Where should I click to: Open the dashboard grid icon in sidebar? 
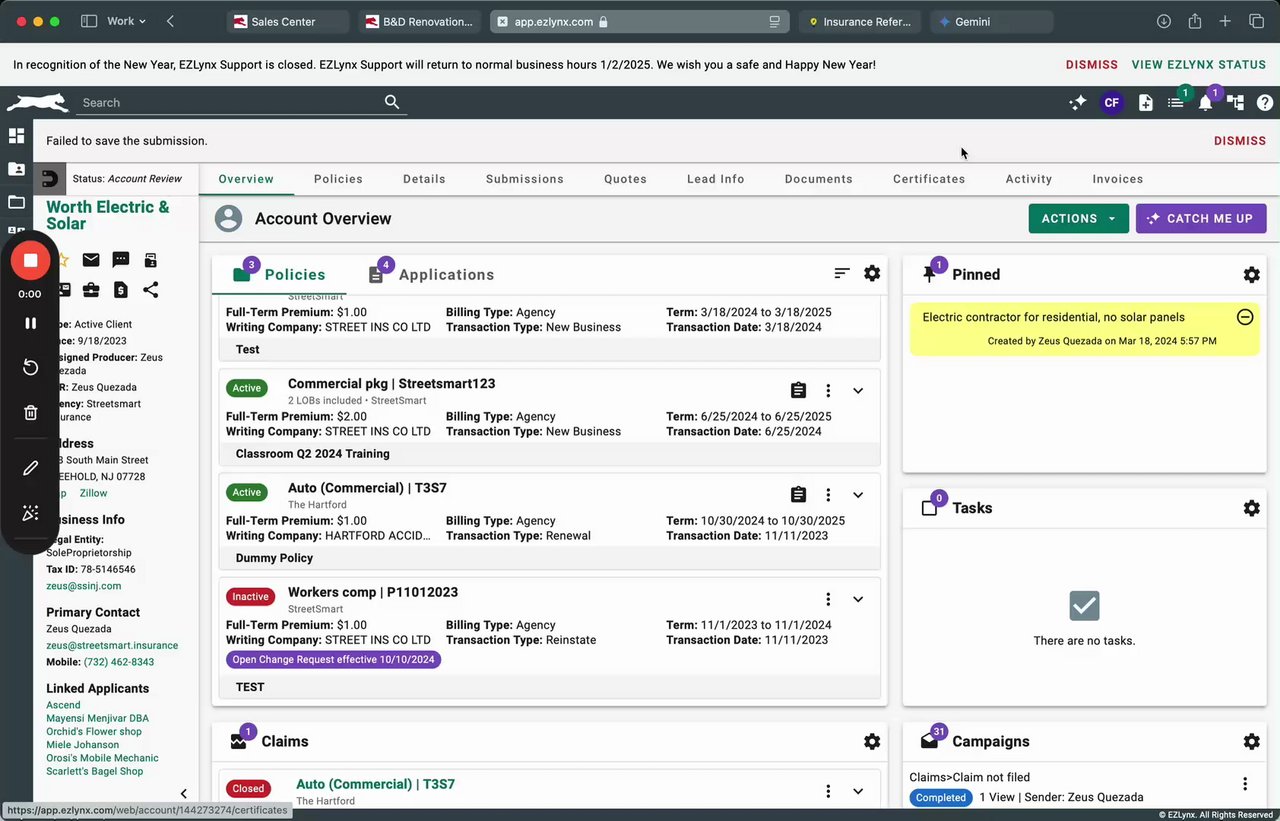pyautogui.click(x=16, y=136)
